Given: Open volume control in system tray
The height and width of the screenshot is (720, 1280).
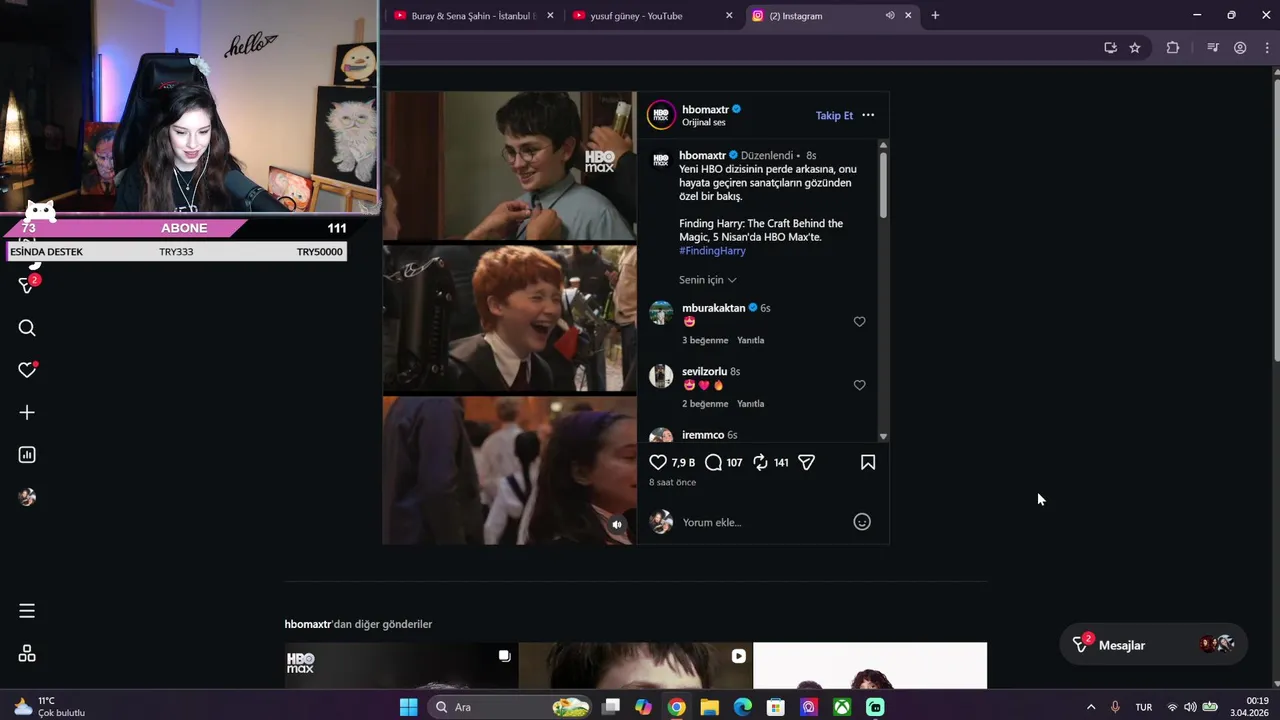Looking at the screenshot, I should pos(1190,707).
